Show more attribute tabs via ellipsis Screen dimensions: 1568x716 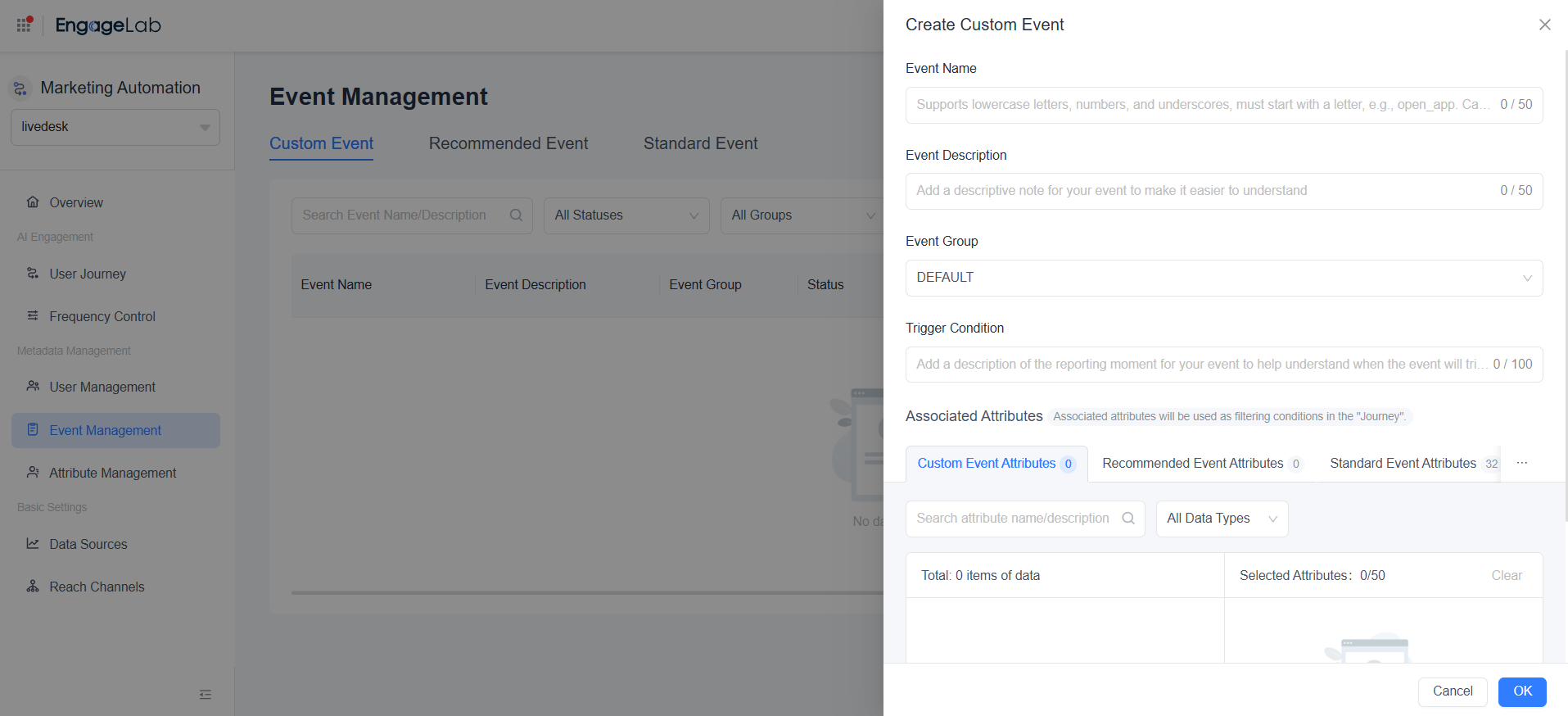pos(1521,464)
